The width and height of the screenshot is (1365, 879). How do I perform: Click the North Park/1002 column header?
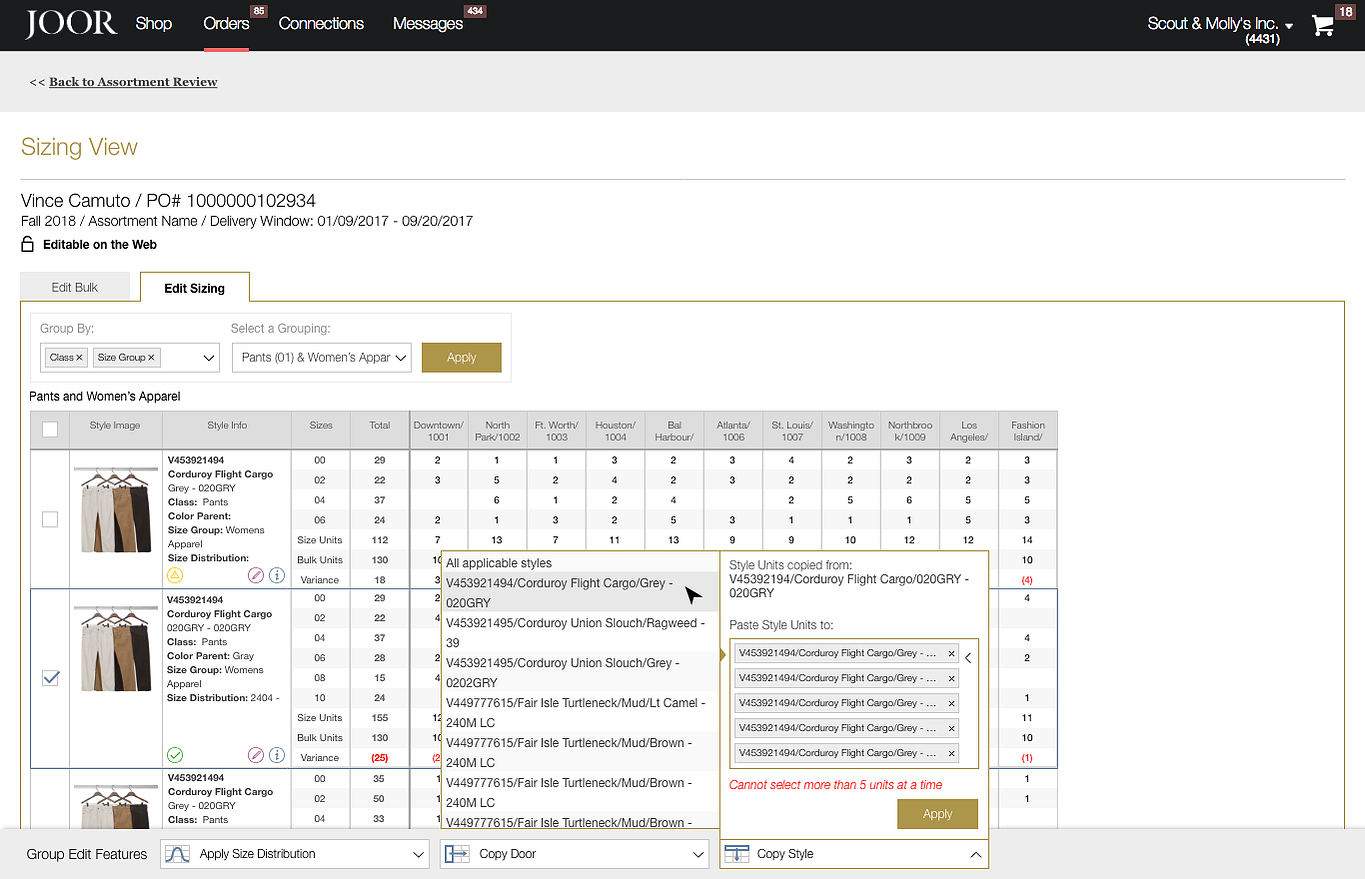pyautogui.click(x=497, y=430)
